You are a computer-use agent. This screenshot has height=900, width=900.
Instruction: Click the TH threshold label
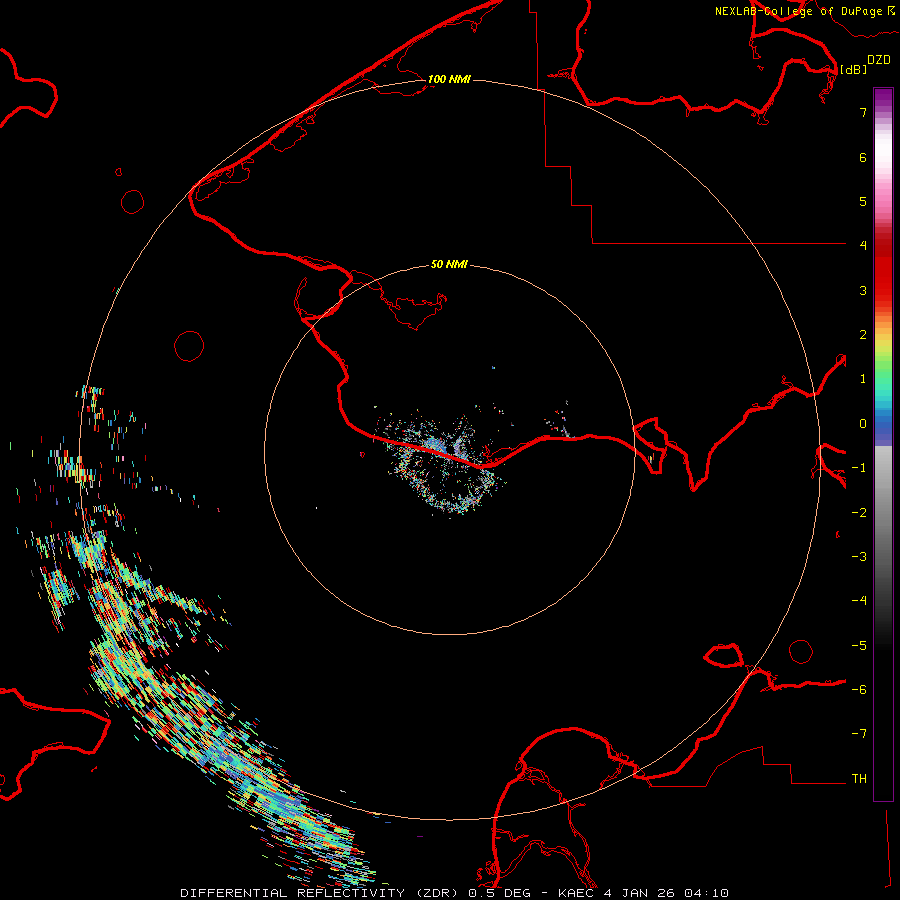859,779
